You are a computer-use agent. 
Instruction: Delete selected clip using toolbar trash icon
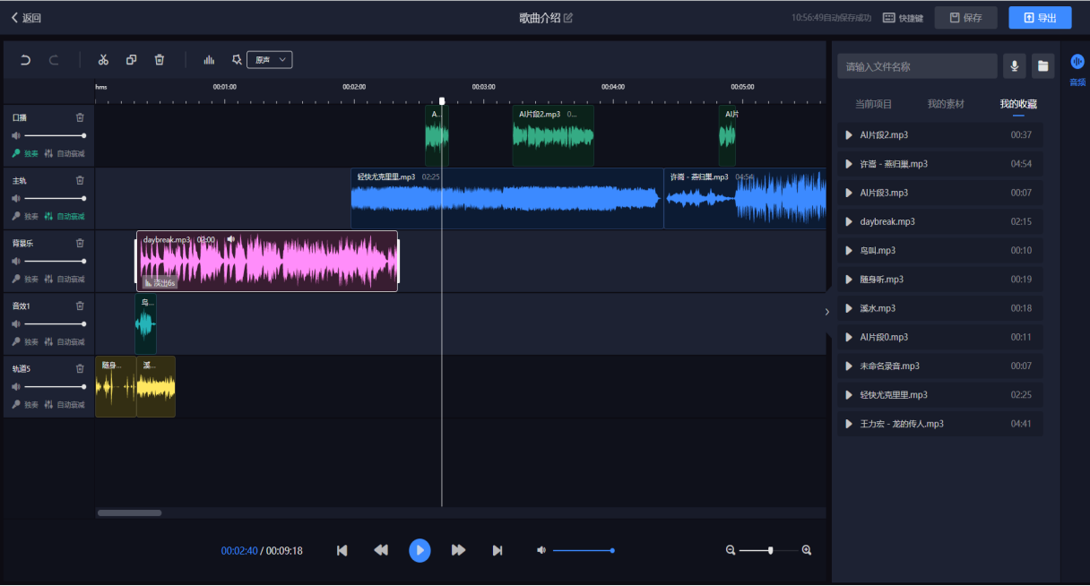click(159, 59)
